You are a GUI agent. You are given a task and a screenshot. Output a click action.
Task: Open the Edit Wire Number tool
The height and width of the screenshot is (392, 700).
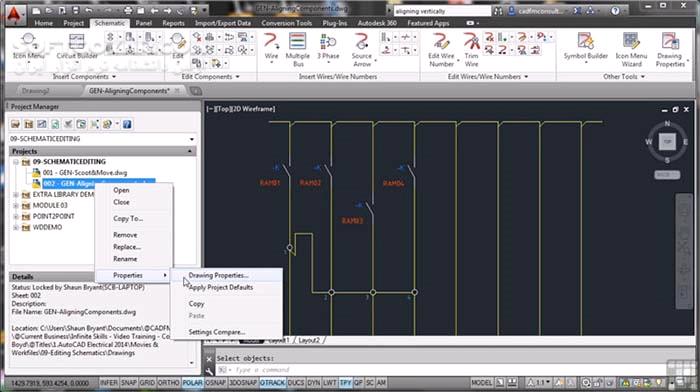point(441,50)
